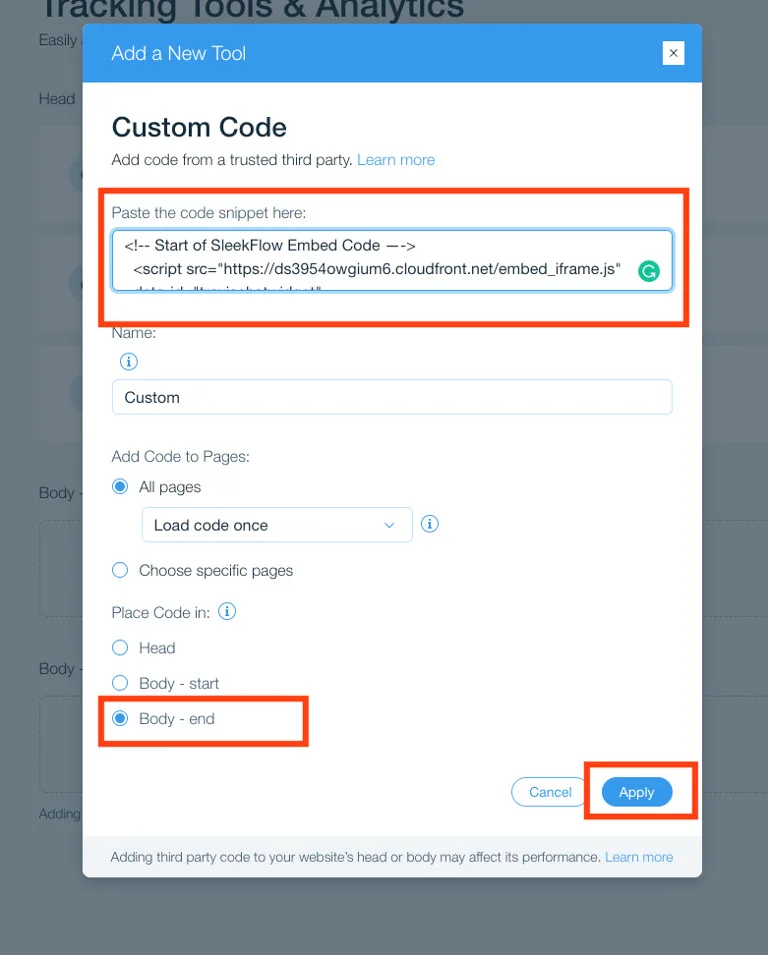Select Body - start placement option
The width and height of the screenshot is (768, 955).
tap(120, 683)
